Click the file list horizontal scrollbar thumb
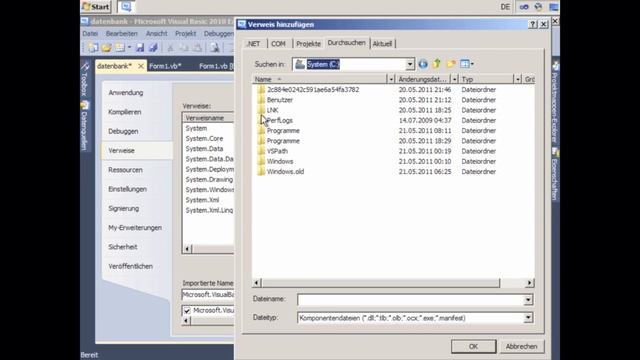This screenshot has width=640, height=360. tap(380, 283)
